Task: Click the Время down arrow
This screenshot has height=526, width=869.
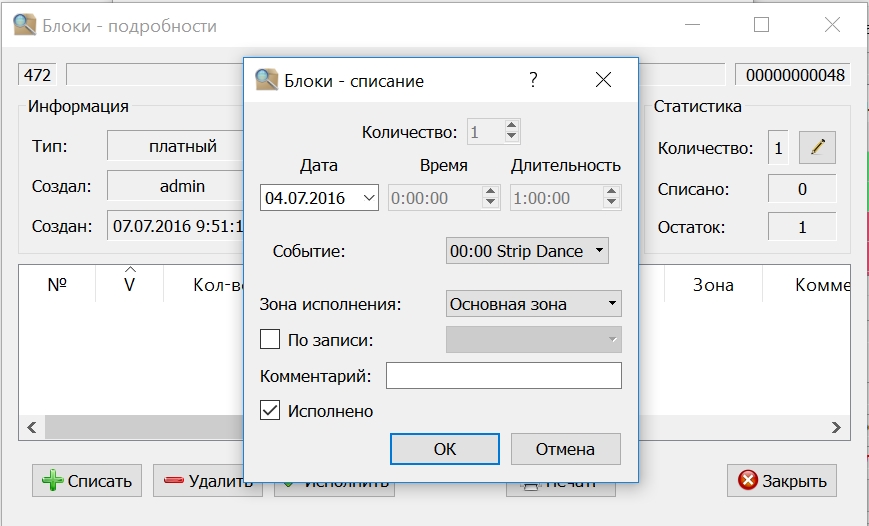Action: (490, 203)
